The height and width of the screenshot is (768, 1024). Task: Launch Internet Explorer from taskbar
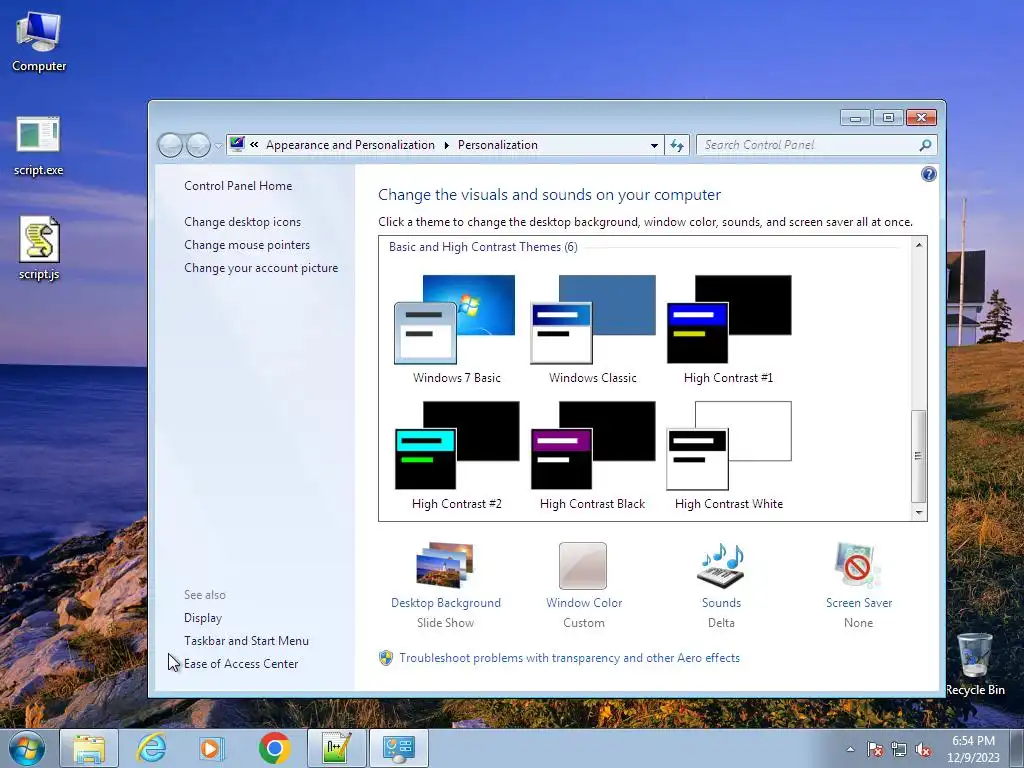[151, 748]
